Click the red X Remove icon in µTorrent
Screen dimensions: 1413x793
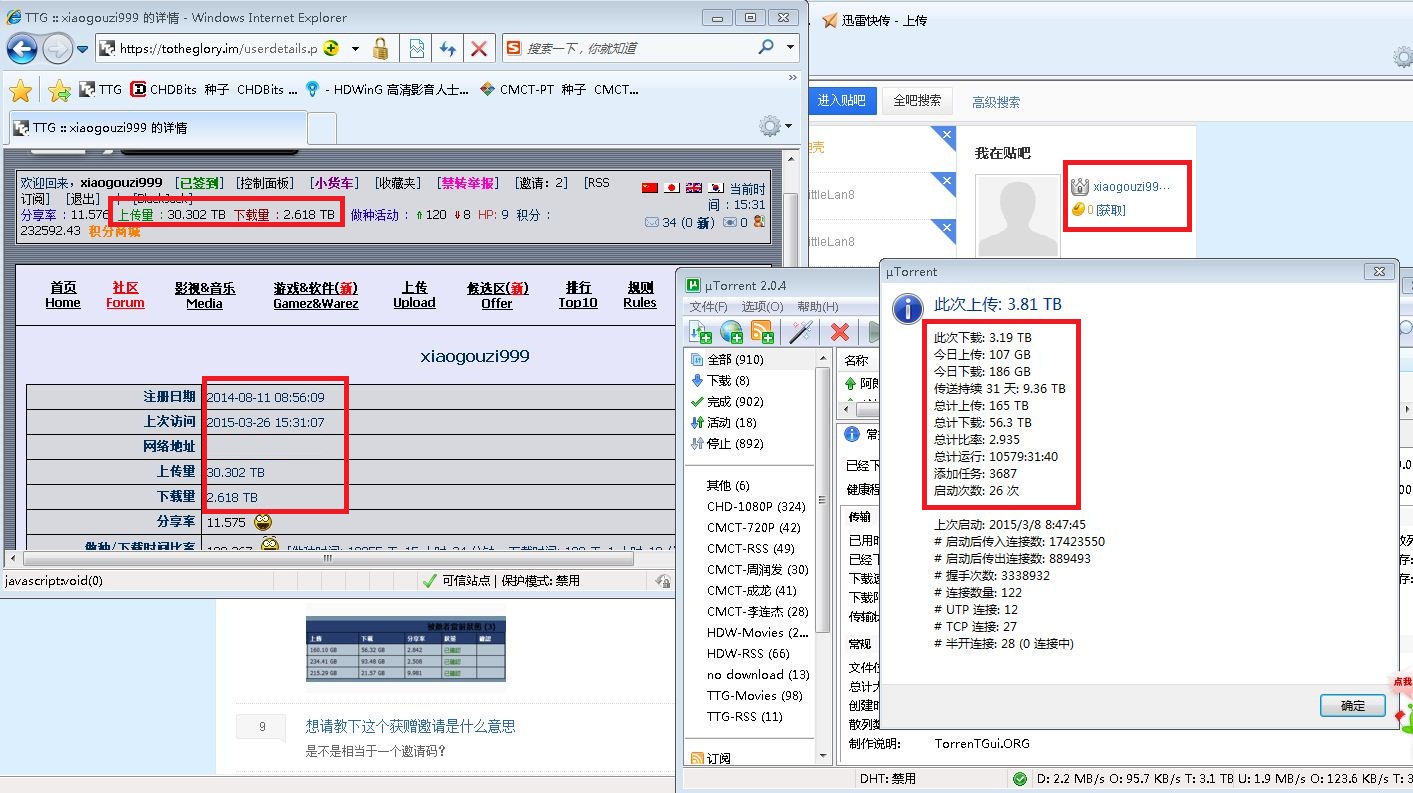(x=840, y=332)
